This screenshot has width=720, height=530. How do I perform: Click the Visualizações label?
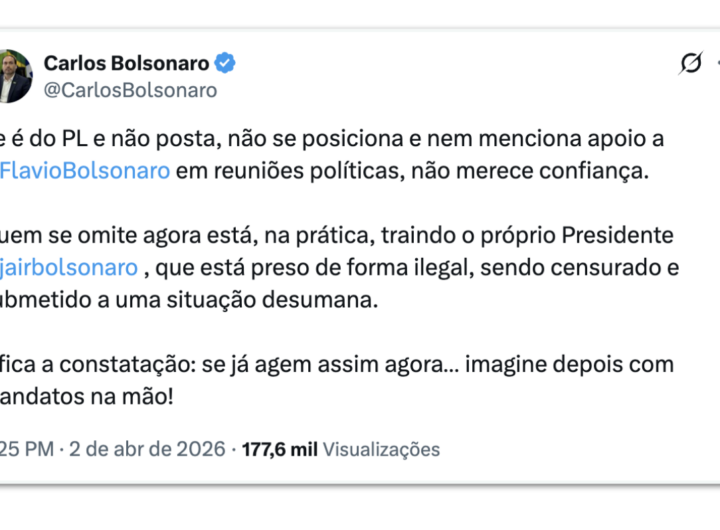381,449
